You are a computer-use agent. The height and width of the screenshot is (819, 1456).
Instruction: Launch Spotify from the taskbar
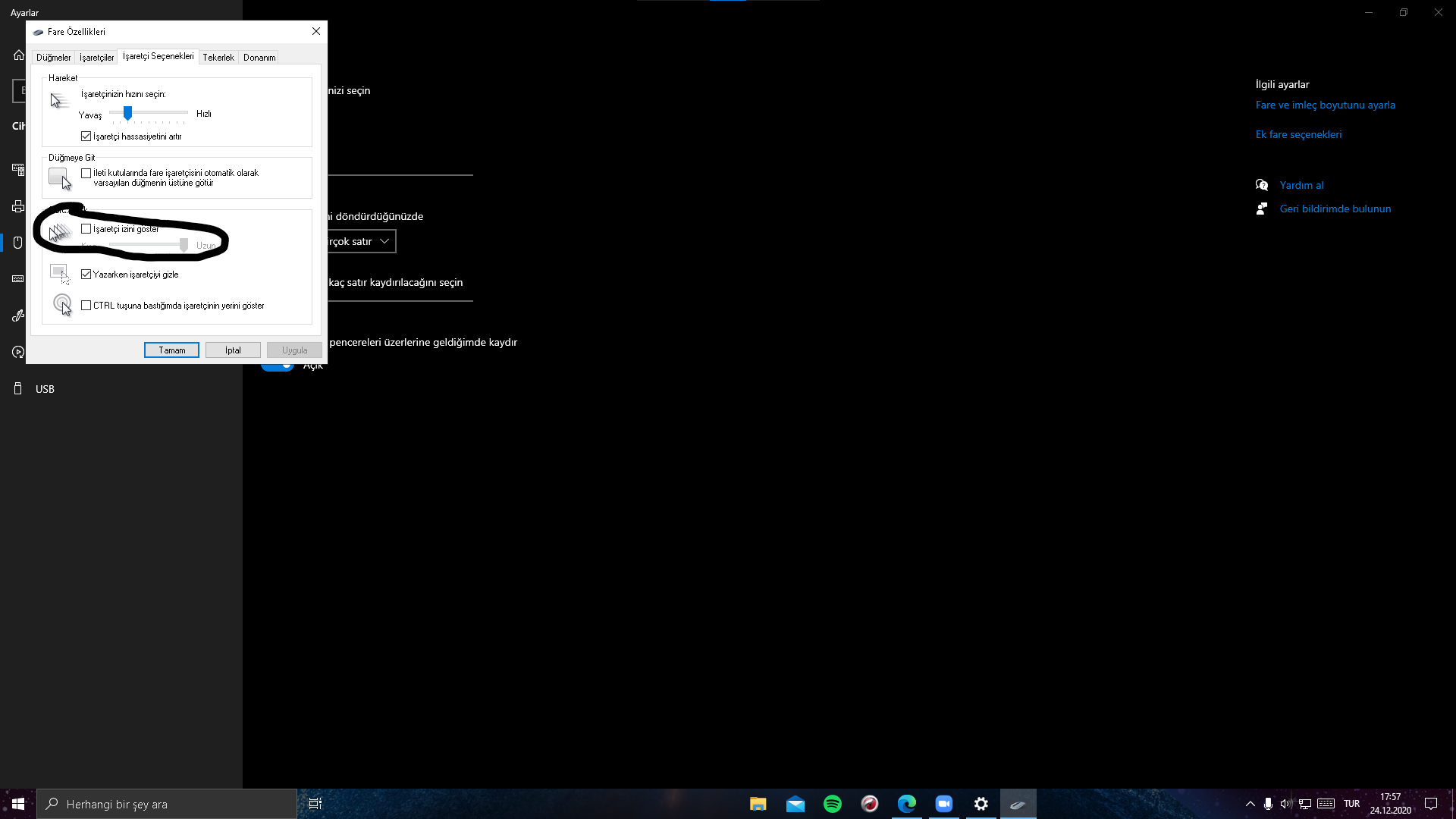point(832,804)
